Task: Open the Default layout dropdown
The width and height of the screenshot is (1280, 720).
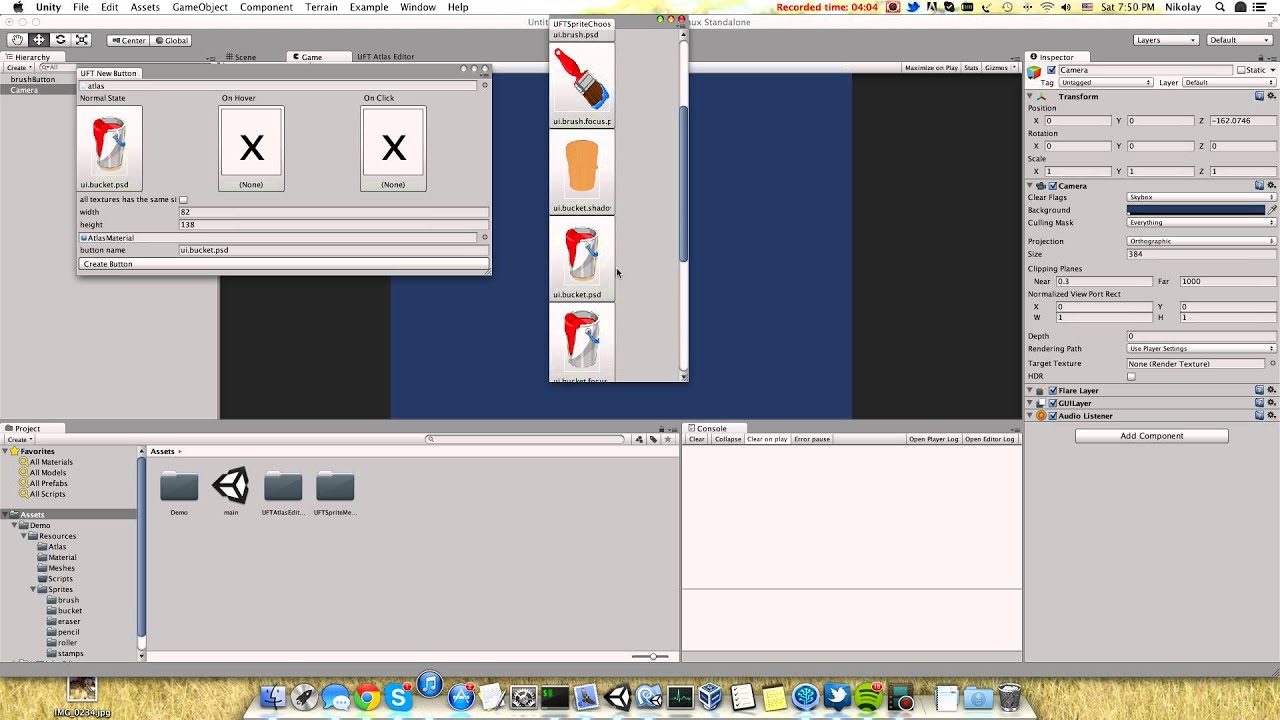Action: coord(1239,40)
